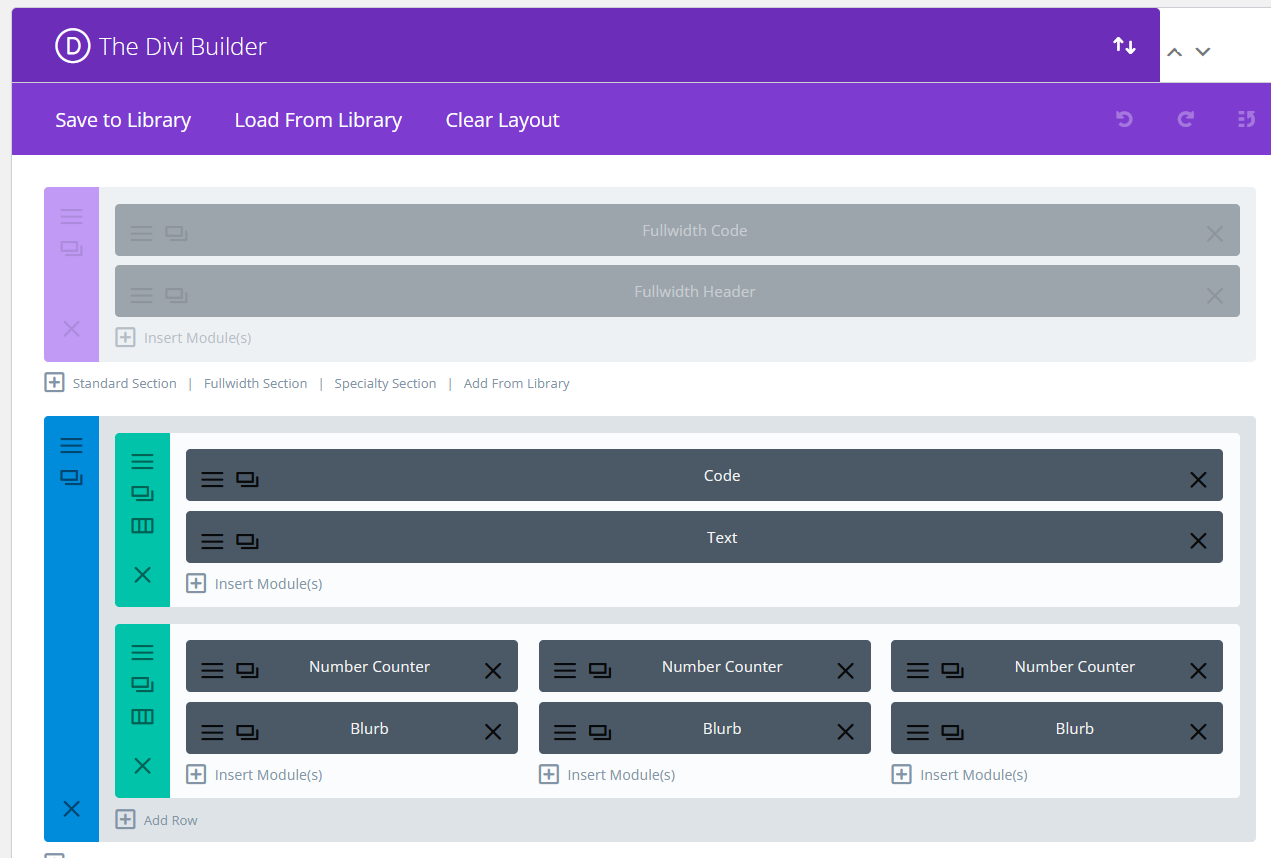Open fullwidth section settings hamburger icon
Viewport: 1271px width, 858px height.
coord(71,216)
